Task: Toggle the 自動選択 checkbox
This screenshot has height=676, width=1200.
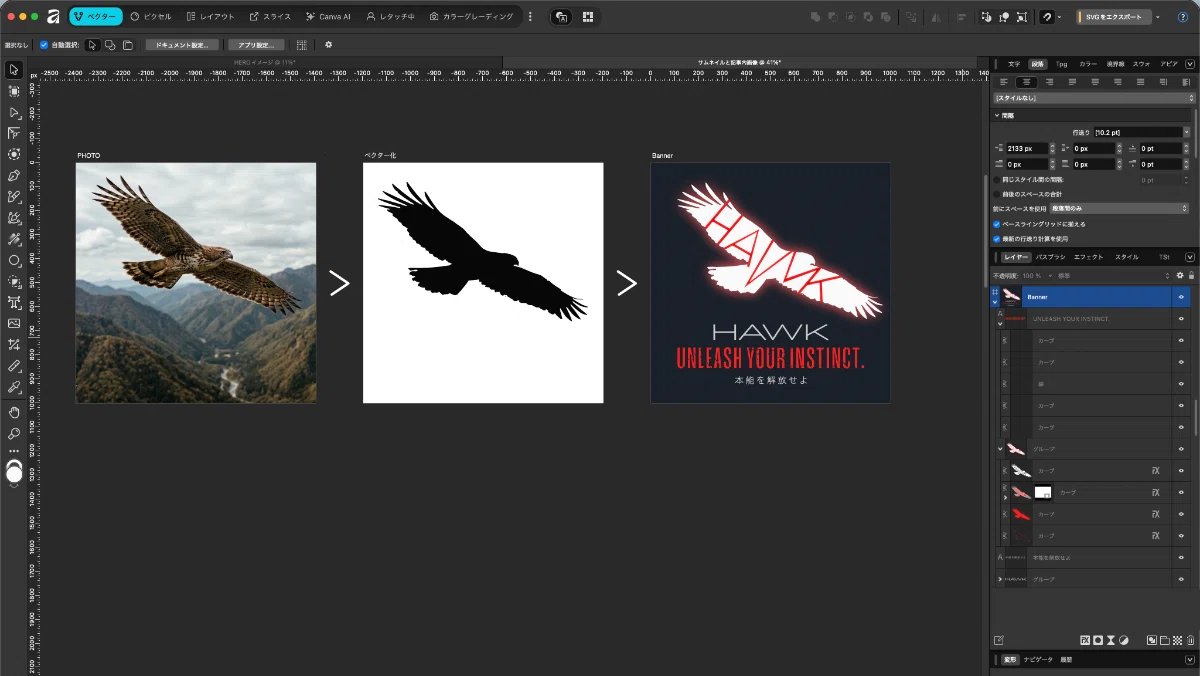Action: click(44, 45)
